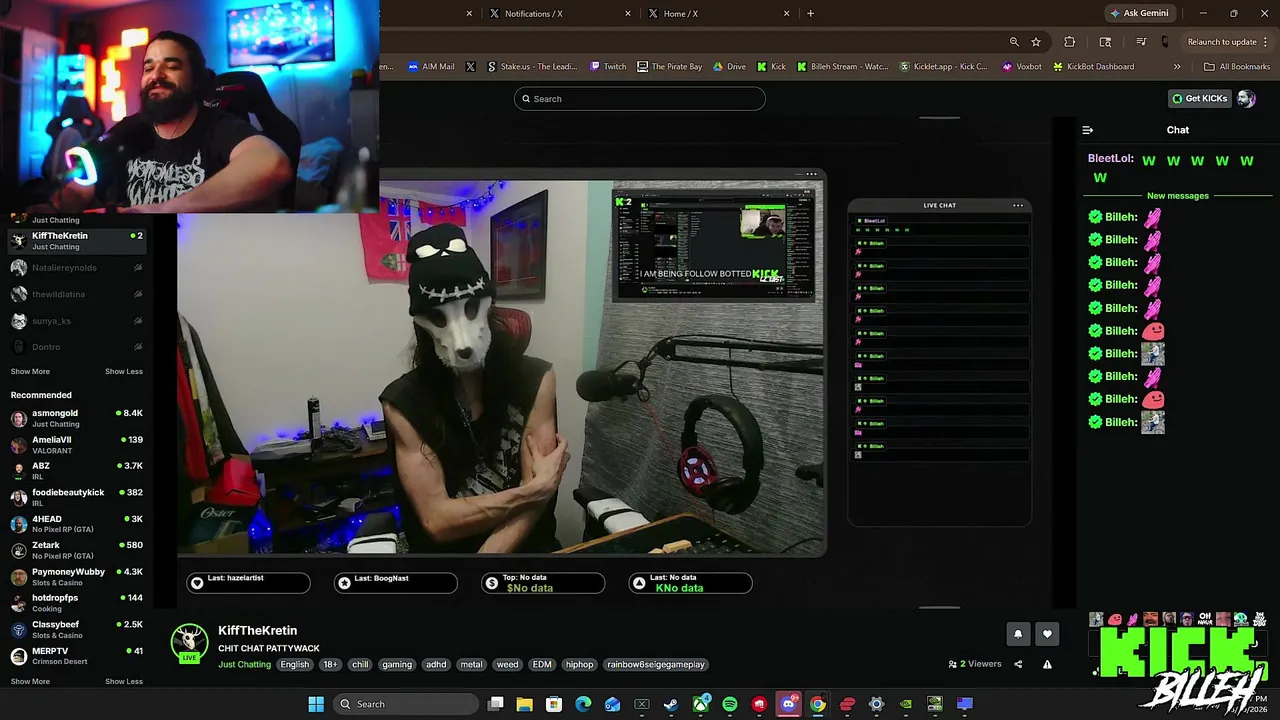Open the Notifications / X browser tab
Viewport: 1280px width, 720px height.
click(560, 13)
